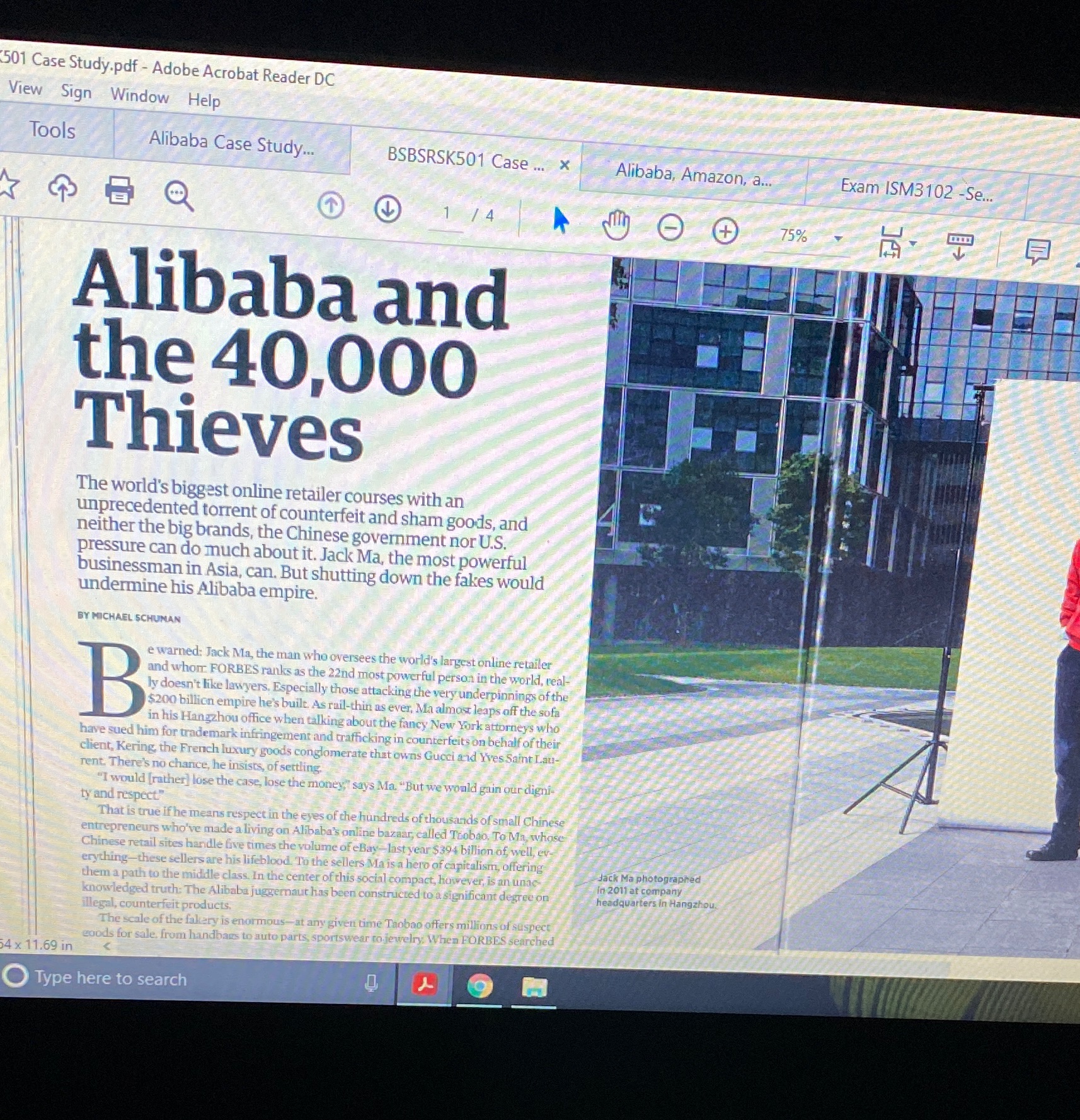Click the headline 'Alibaba and the 40,000 Thieves'
Image resolution: width=1080 pixels, height=1120 pixels.
290,356
